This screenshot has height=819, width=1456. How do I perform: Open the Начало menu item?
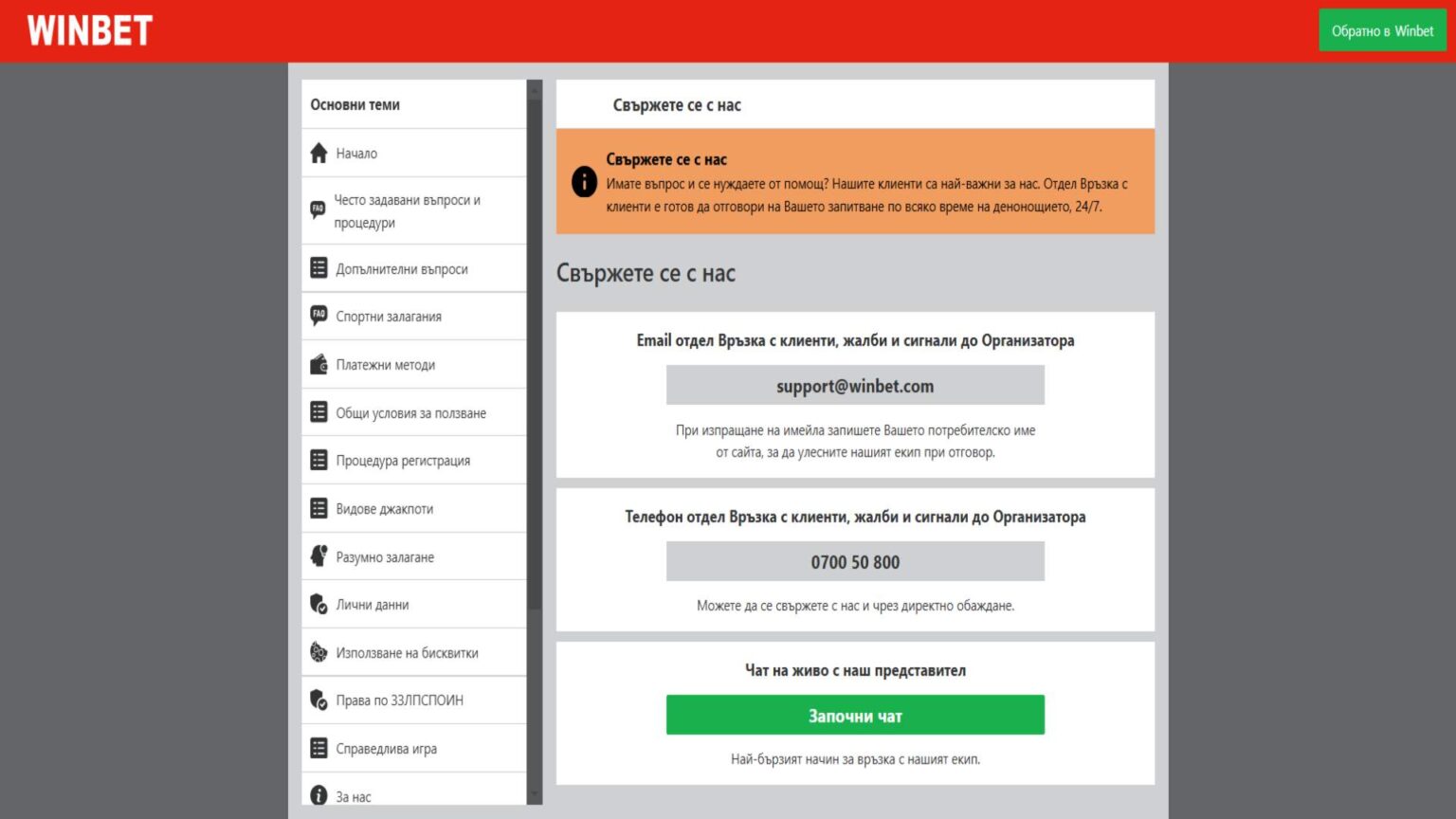413,153
